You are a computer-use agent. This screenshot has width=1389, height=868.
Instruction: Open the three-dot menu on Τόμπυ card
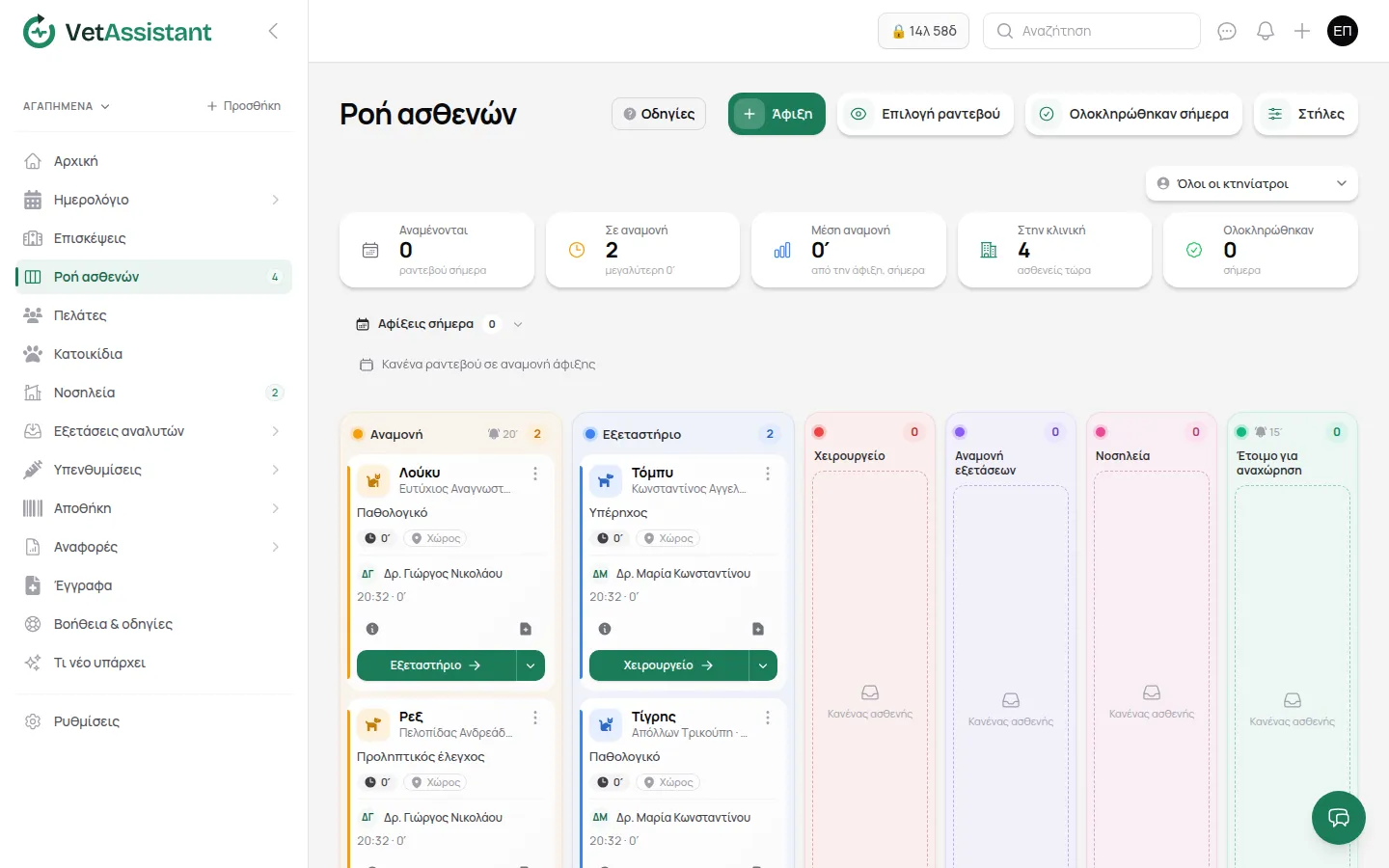(768, 474)
